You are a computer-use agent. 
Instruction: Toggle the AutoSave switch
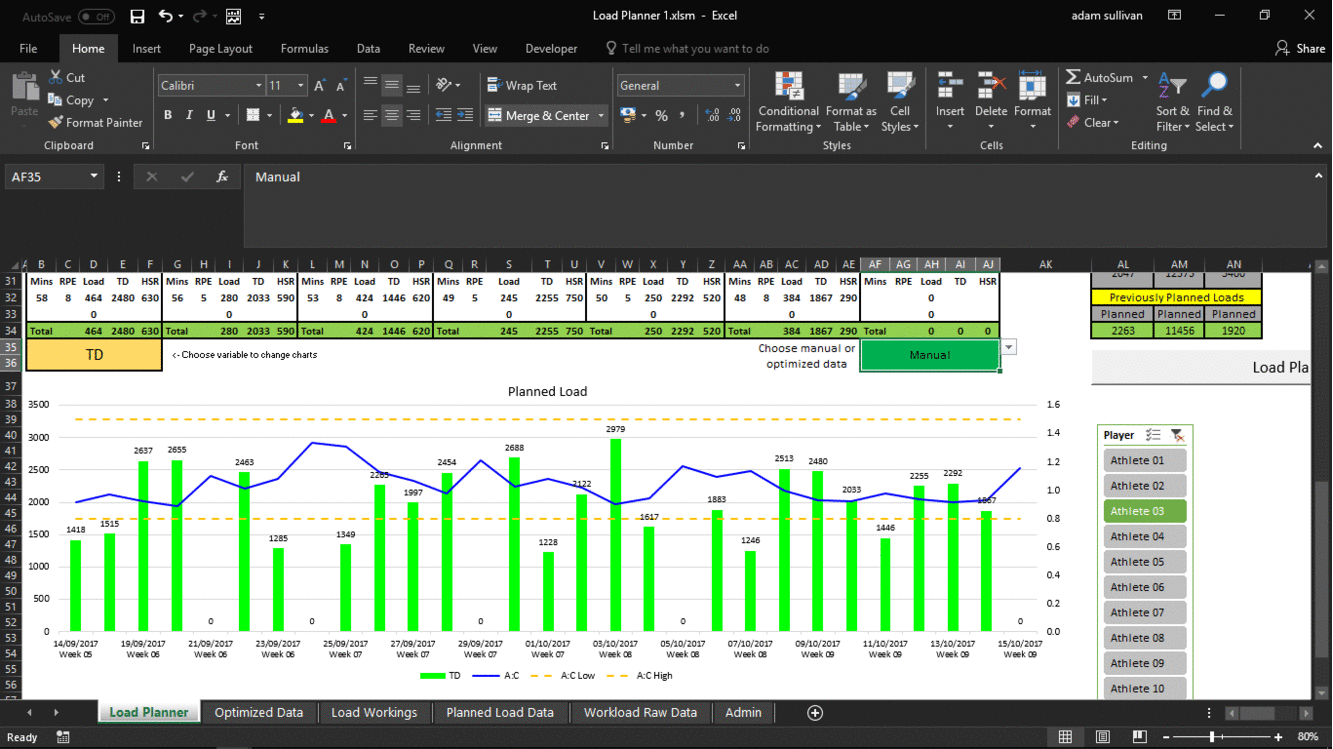pos(96,17)
